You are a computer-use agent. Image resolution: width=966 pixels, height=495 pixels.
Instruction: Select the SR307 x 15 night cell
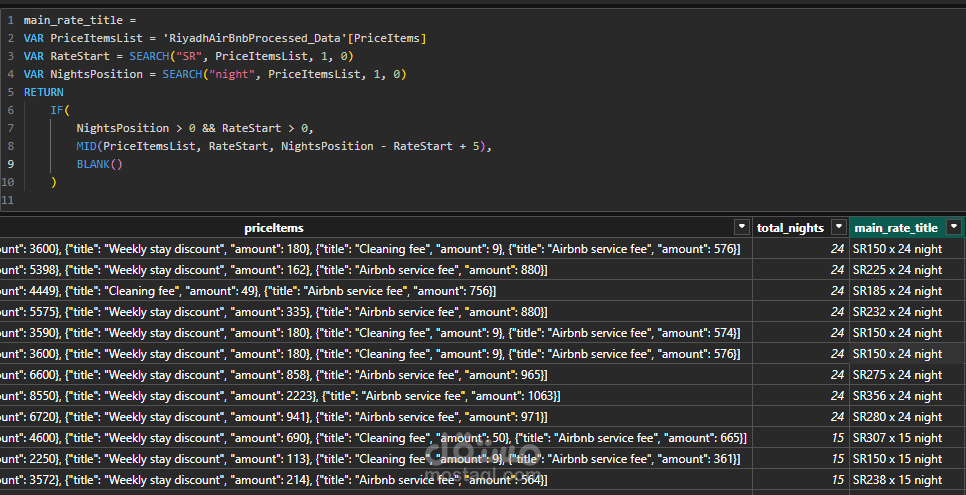[x=897, y=438]
